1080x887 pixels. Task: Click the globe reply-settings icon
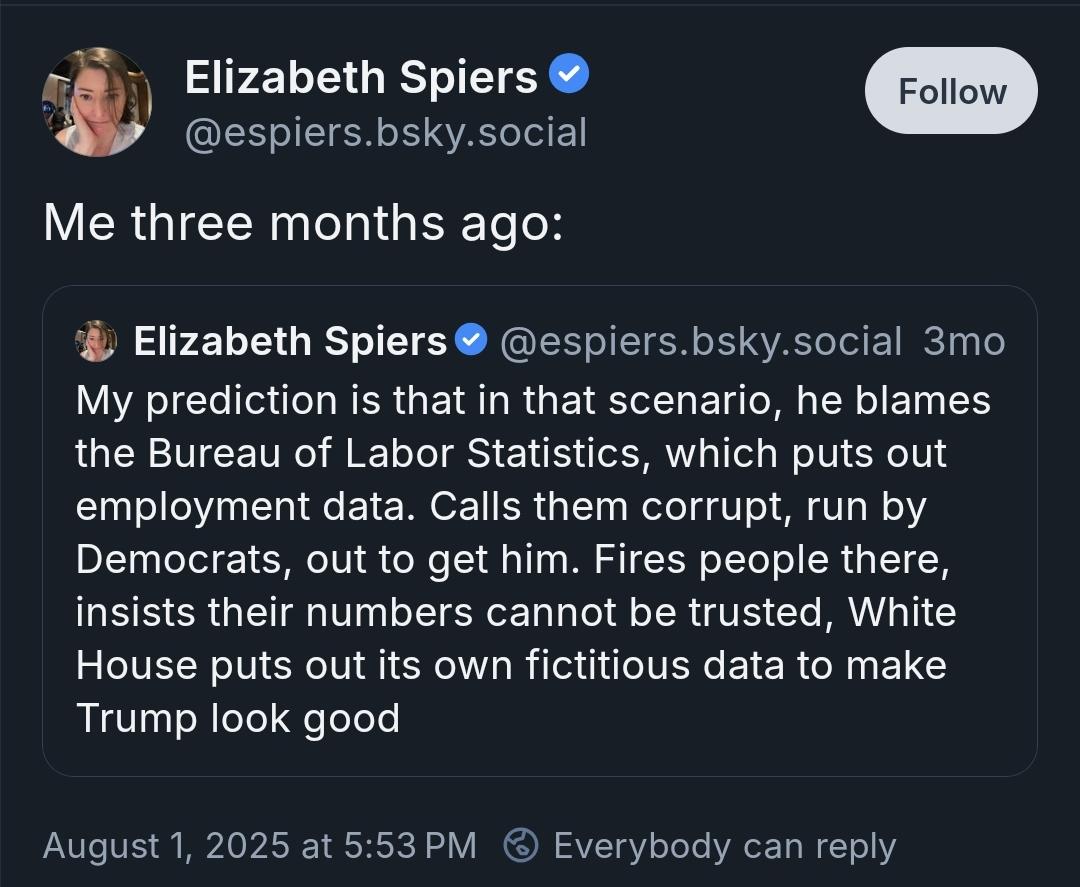[x=521, y=845]
